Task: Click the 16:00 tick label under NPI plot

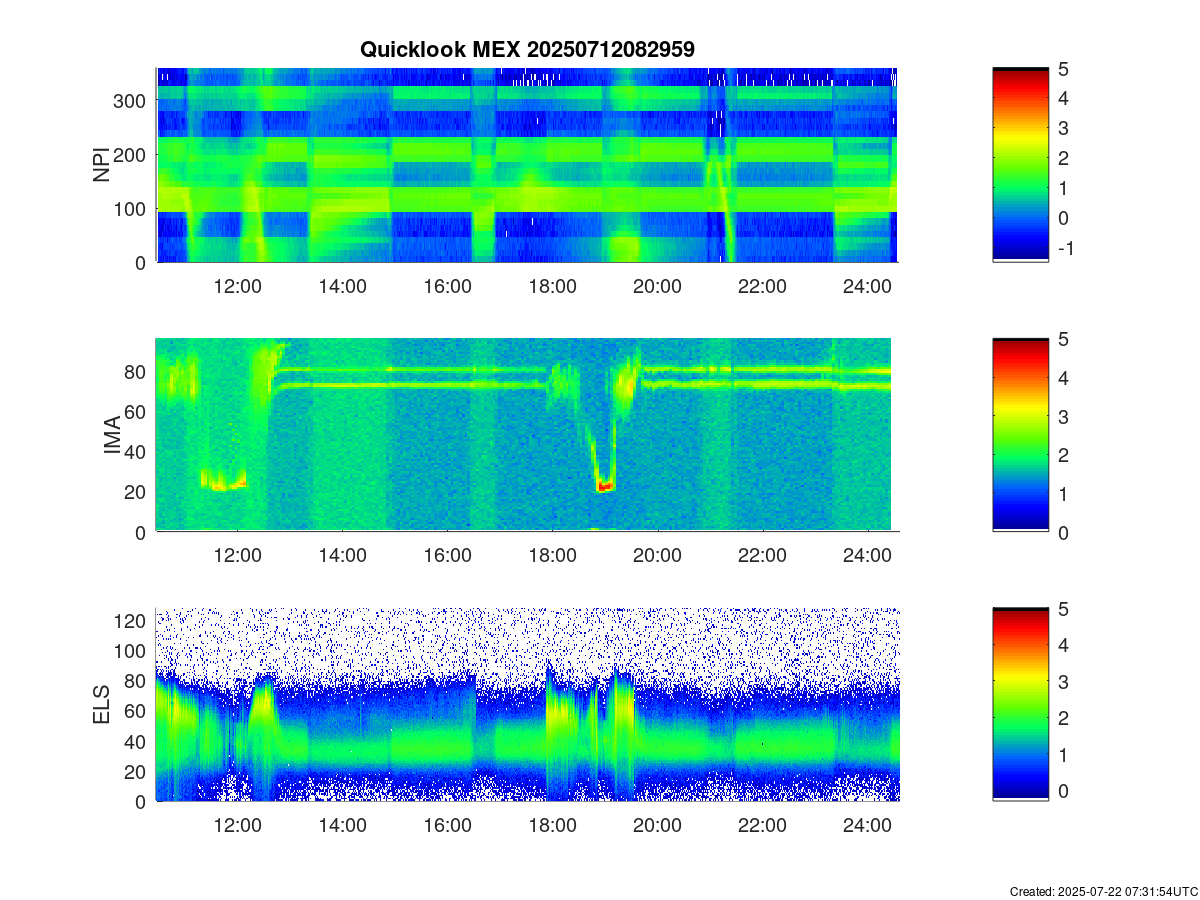Action: pos(448,286)
